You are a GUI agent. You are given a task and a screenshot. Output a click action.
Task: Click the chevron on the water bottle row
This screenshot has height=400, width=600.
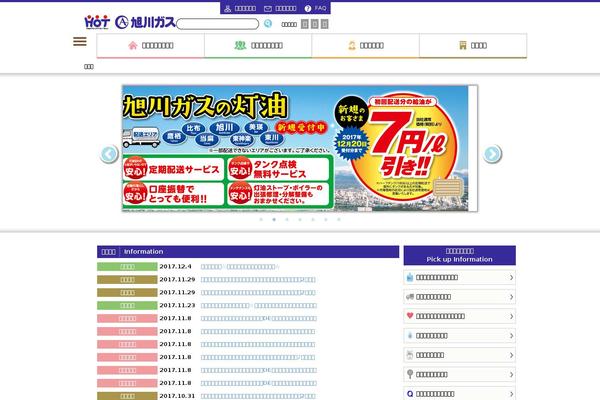click(512, 278)
